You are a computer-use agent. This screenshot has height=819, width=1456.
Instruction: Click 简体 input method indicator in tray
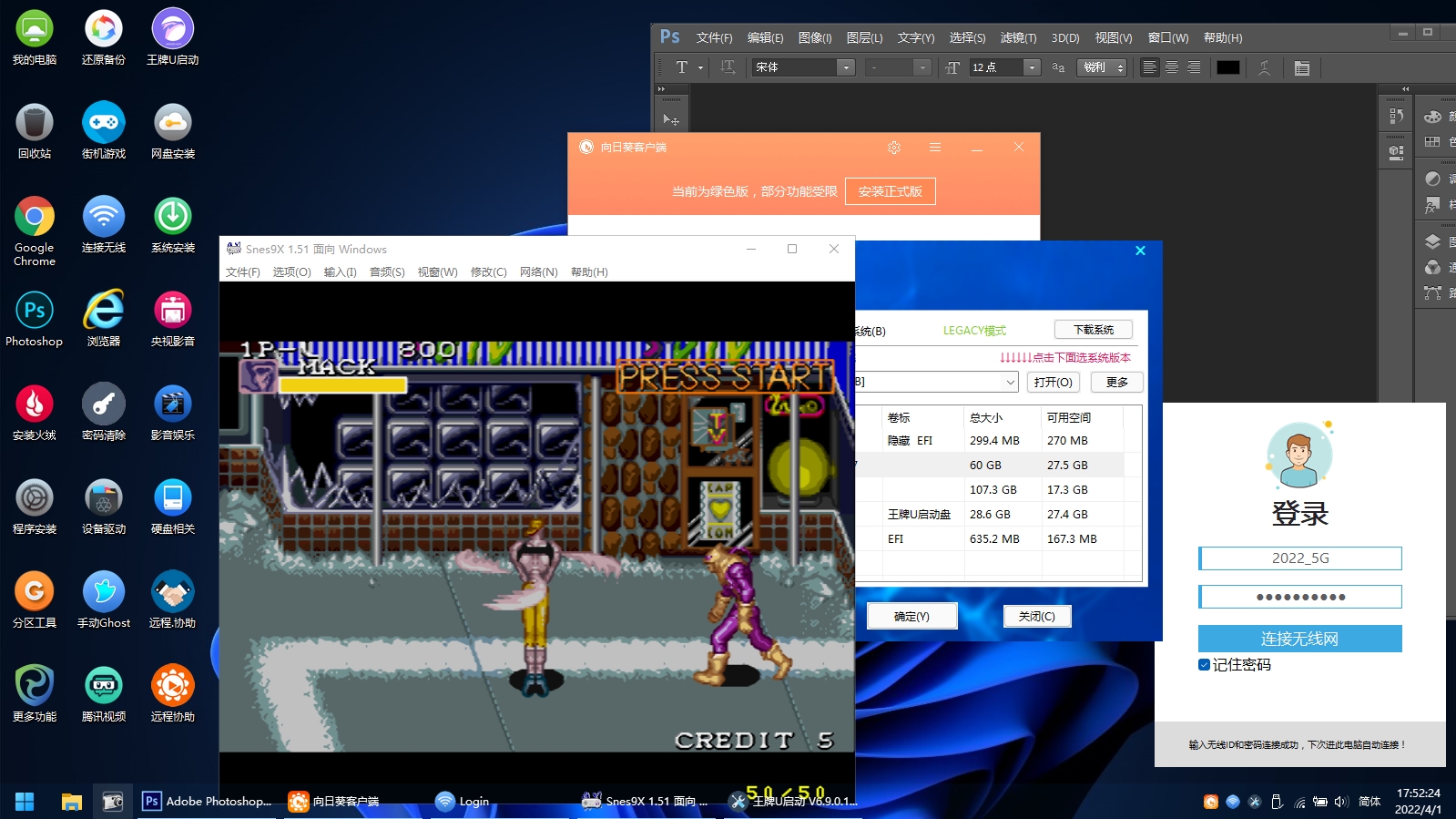1369,802
